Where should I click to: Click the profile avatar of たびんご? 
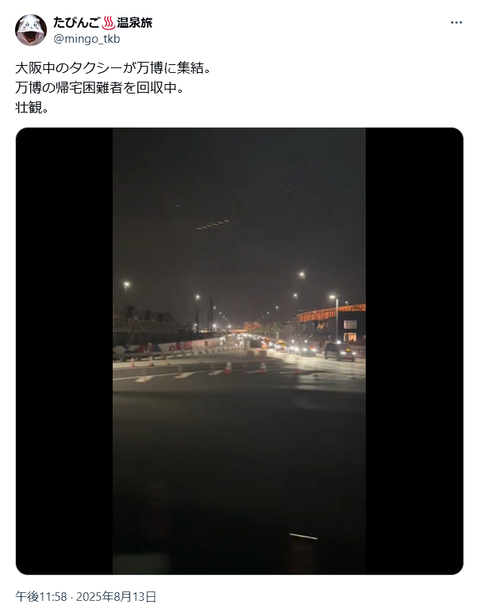tap(31, 30)
